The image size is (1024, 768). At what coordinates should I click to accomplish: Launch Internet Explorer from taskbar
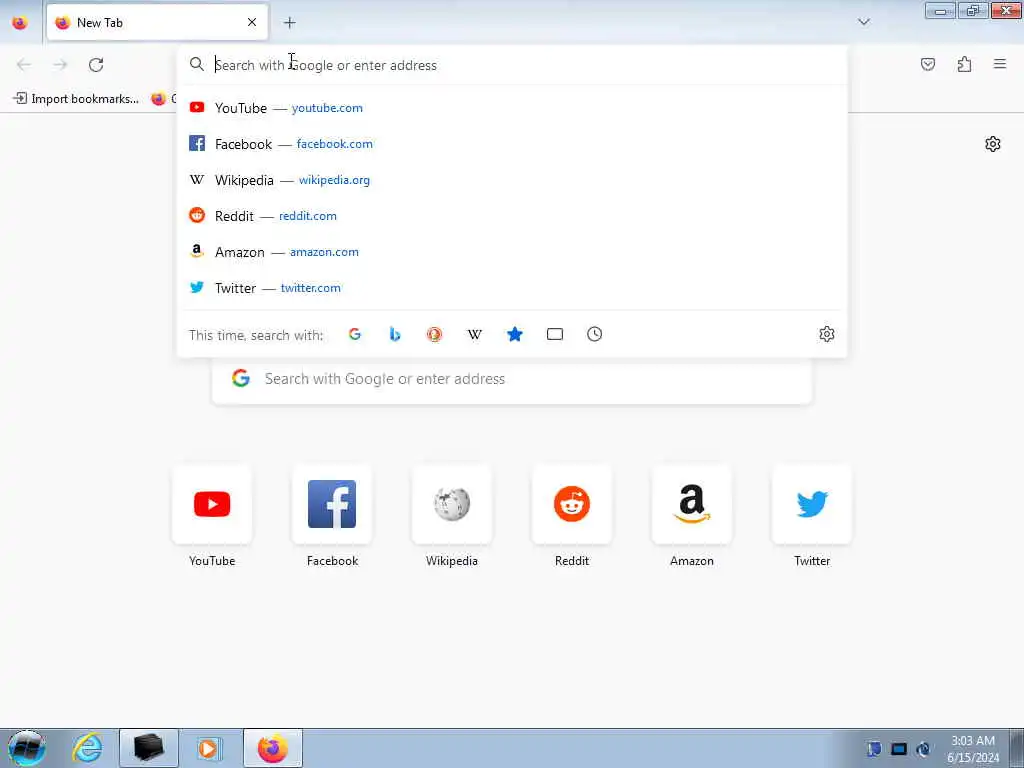[88, 748]
